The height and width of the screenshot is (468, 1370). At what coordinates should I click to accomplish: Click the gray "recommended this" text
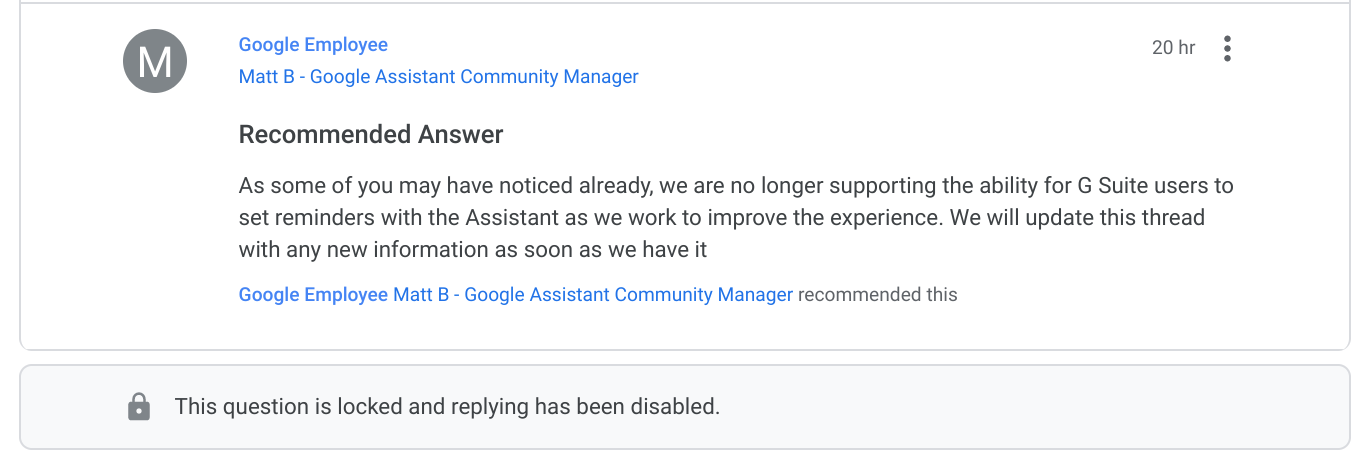[x=877, y=295]
